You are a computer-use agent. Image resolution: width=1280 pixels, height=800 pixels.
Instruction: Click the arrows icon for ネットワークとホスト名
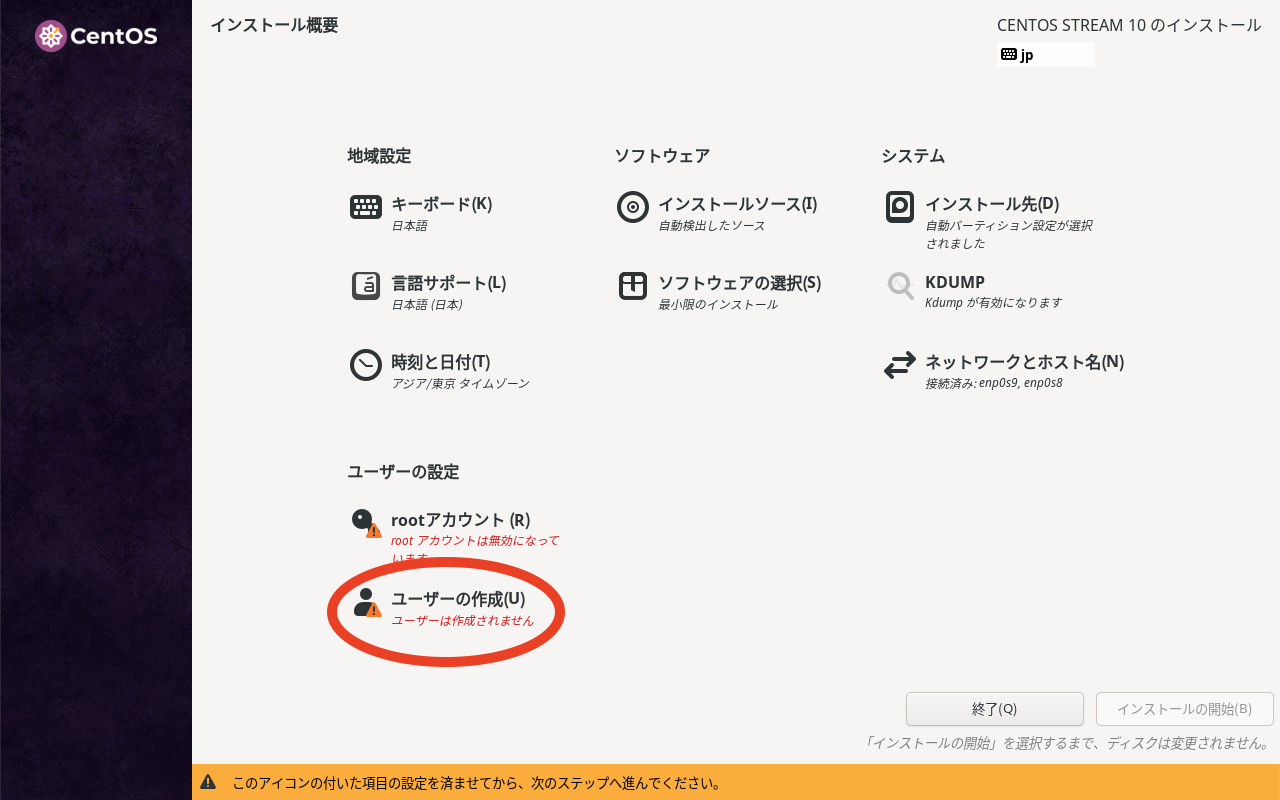coord(900,365)
